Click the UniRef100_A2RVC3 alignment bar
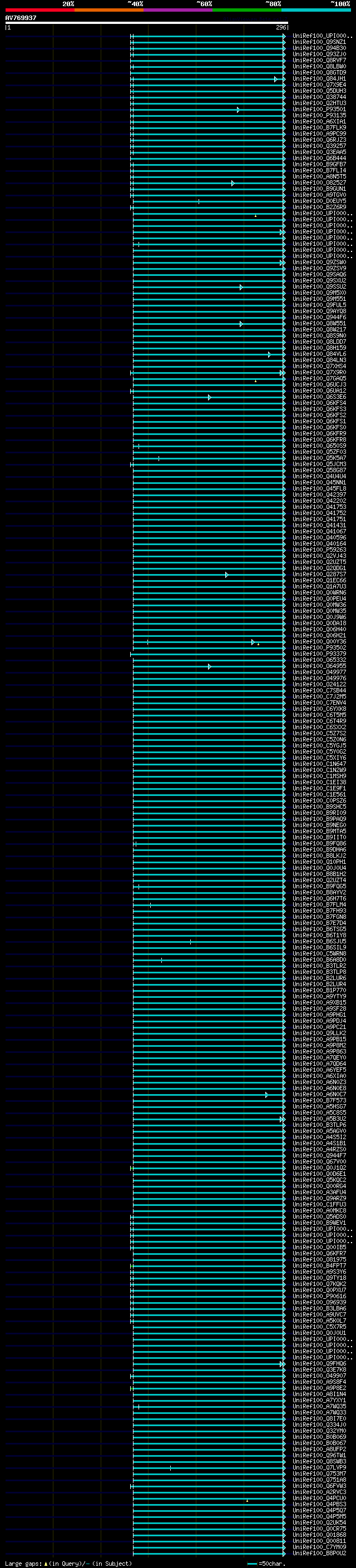The image size is (356, 1568). tap(209, 1492)
